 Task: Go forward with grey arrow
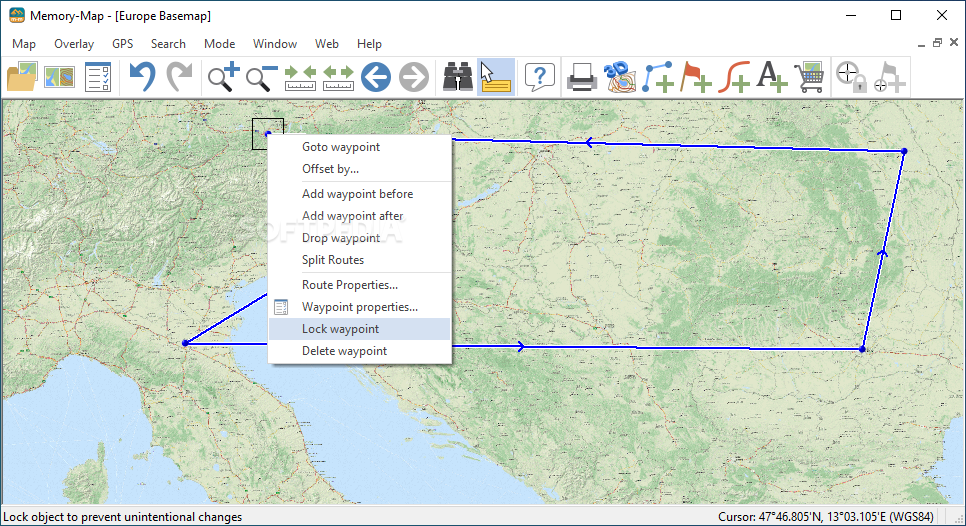[414, 78]
